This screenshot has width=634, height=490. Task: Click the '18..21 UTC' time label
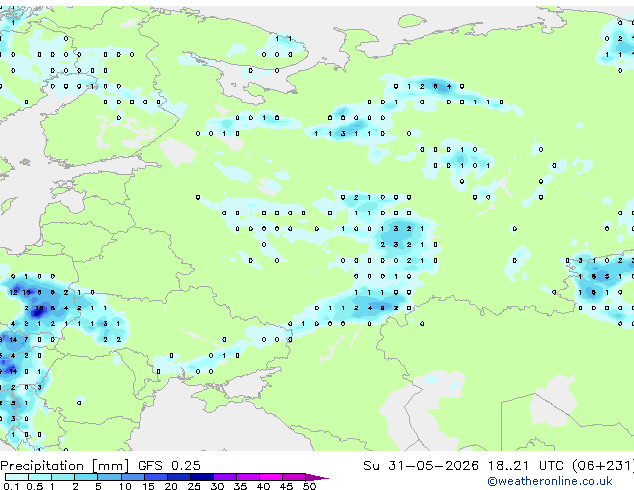[x=526, y=466]
